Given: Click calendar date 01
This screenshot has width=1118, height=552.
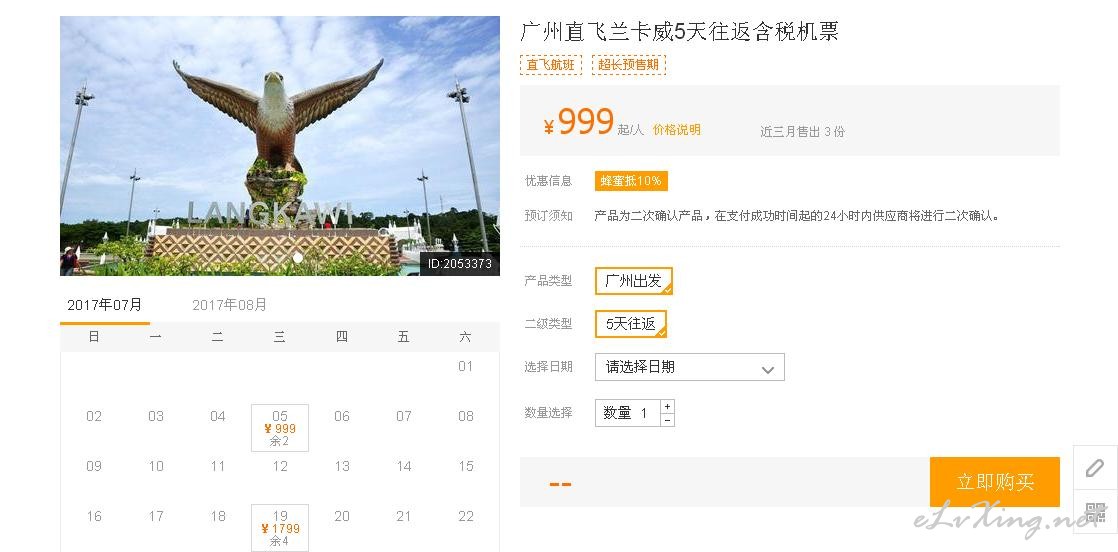Looking at the screenshot, I should coord(466,367).
